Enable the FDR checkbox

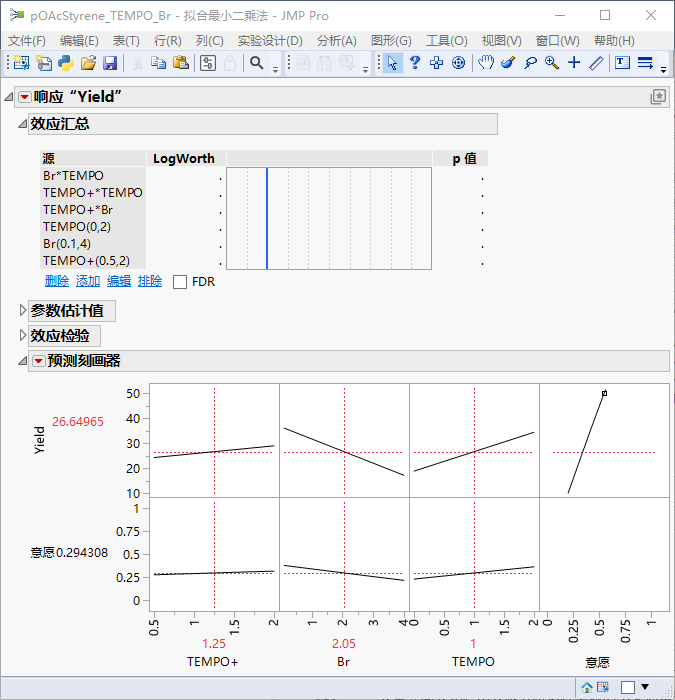180,282
